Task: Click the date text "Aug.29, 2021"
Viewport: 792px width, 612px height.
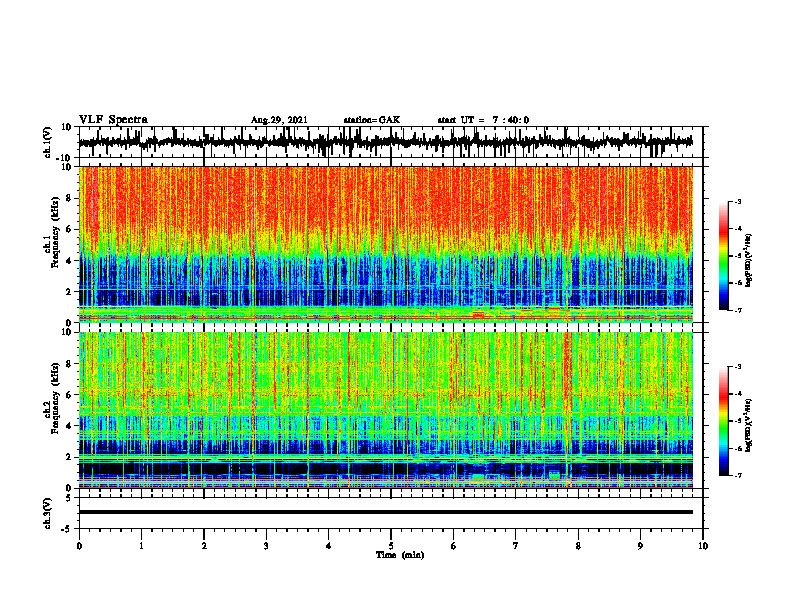Action: coord(279,120)
